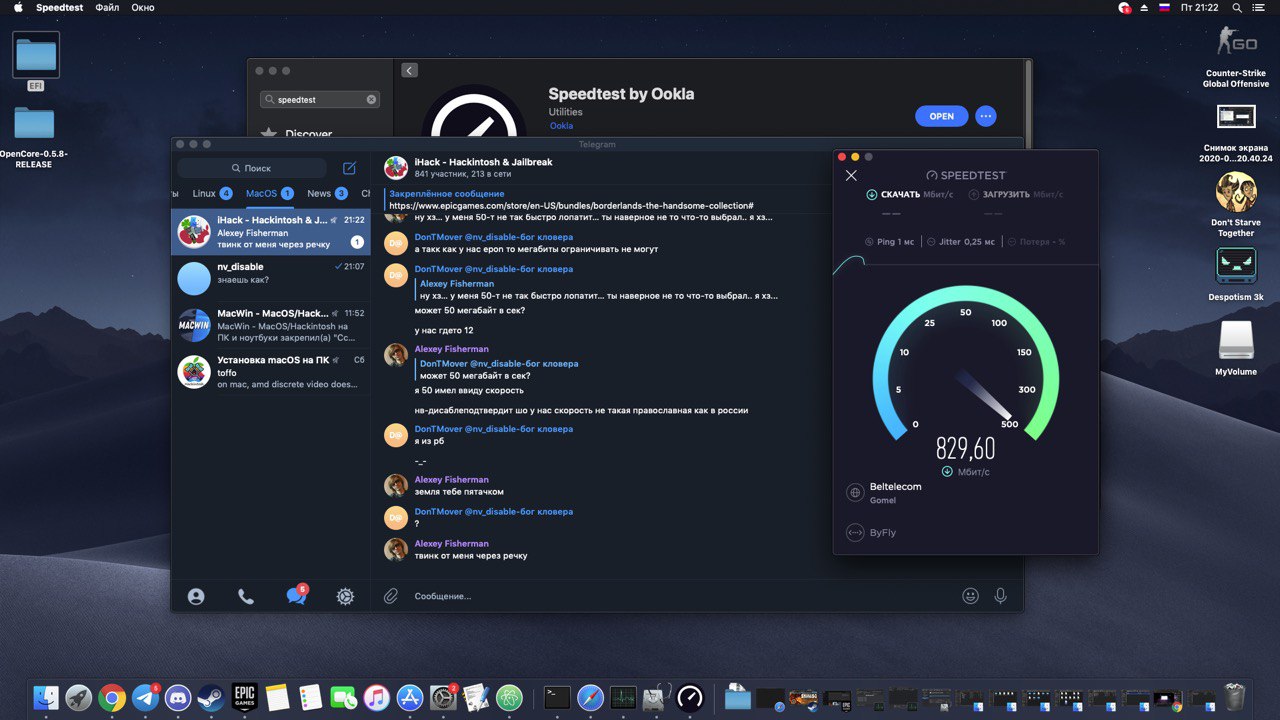Open emoji picker in Telegram
Viewport: 1280px width, 720px height.
coord(970,596)
